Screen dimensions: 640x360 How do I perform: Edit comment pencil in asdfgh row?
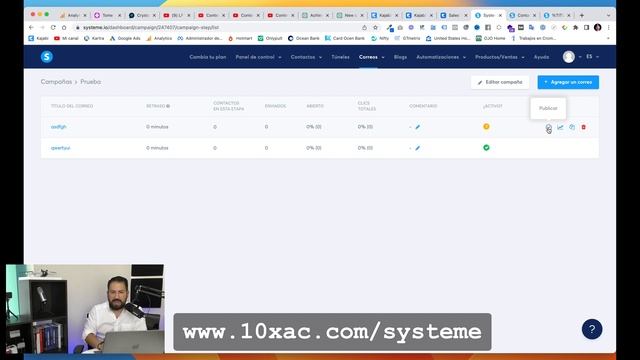click(x=418, y=127)
